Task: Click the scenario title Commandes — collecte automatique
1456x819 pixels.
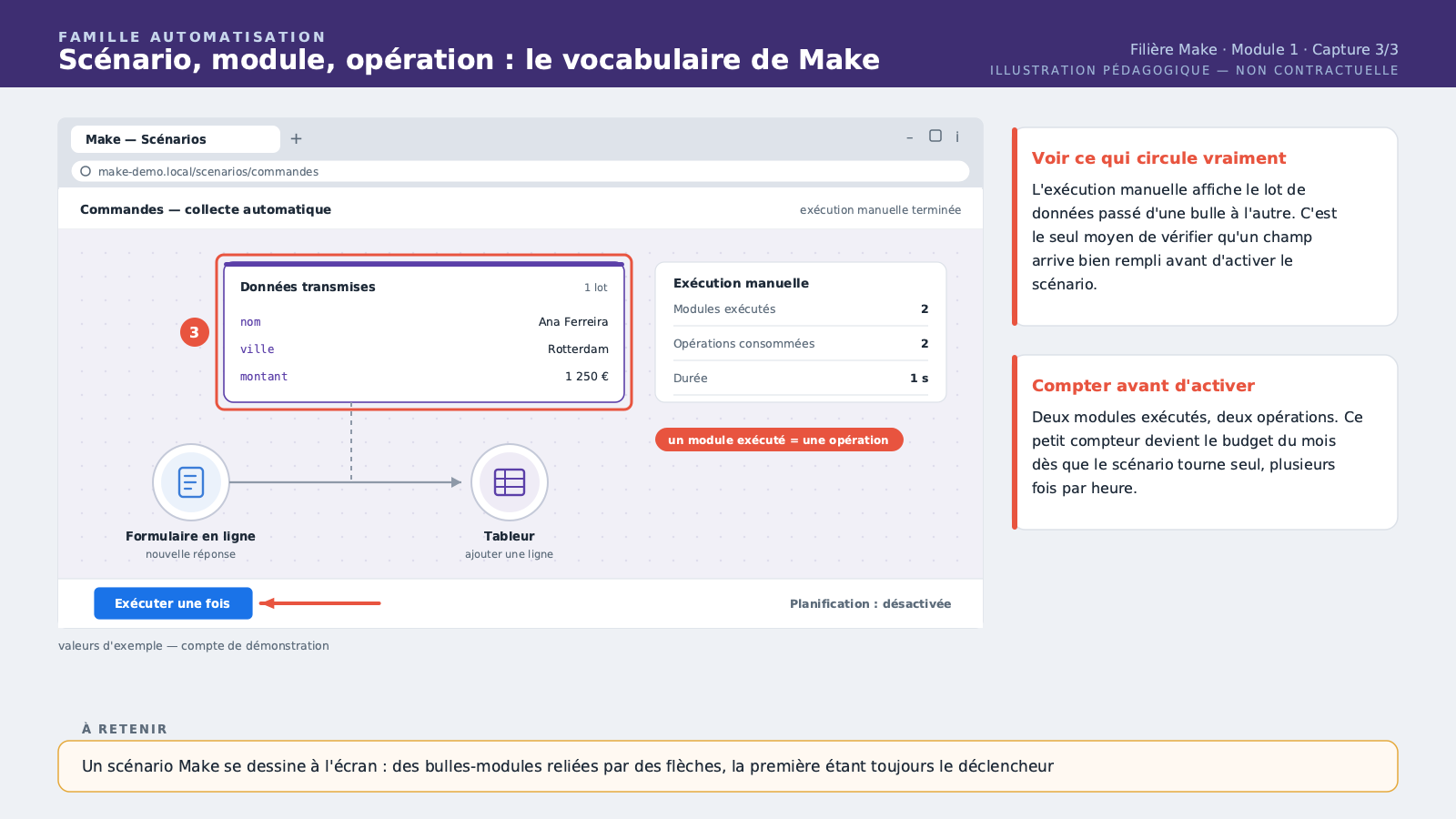Action: tap(206, 209)
